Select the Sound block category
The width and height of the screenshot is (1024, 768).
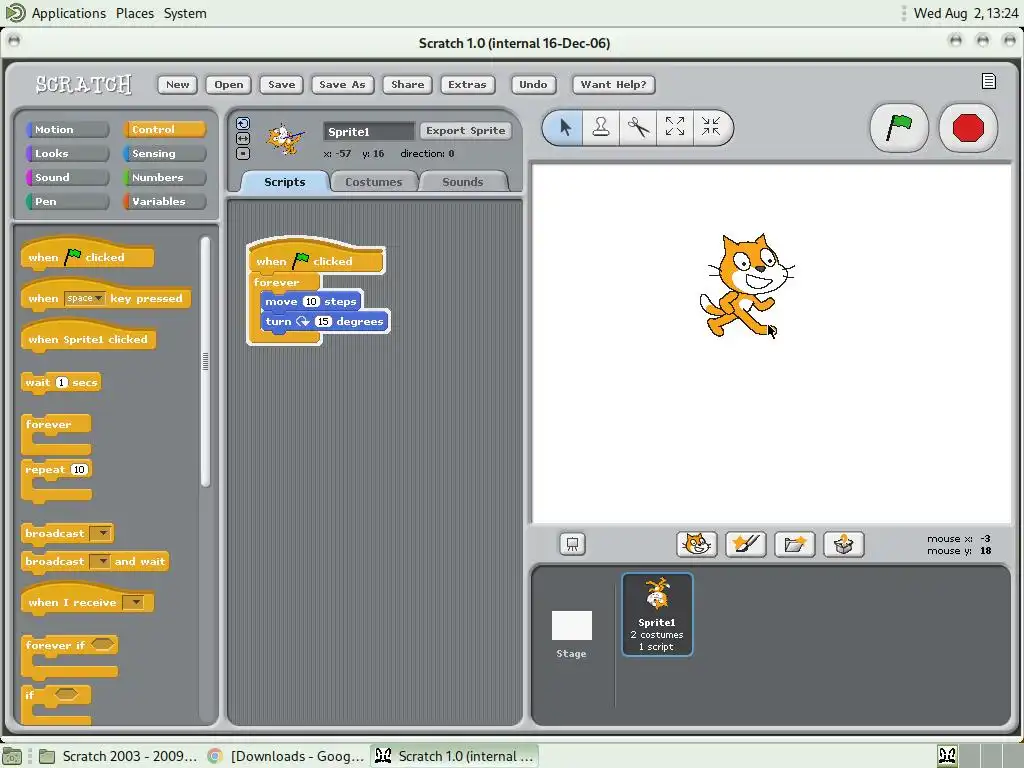pyautogui.click(x=67, y=178)
